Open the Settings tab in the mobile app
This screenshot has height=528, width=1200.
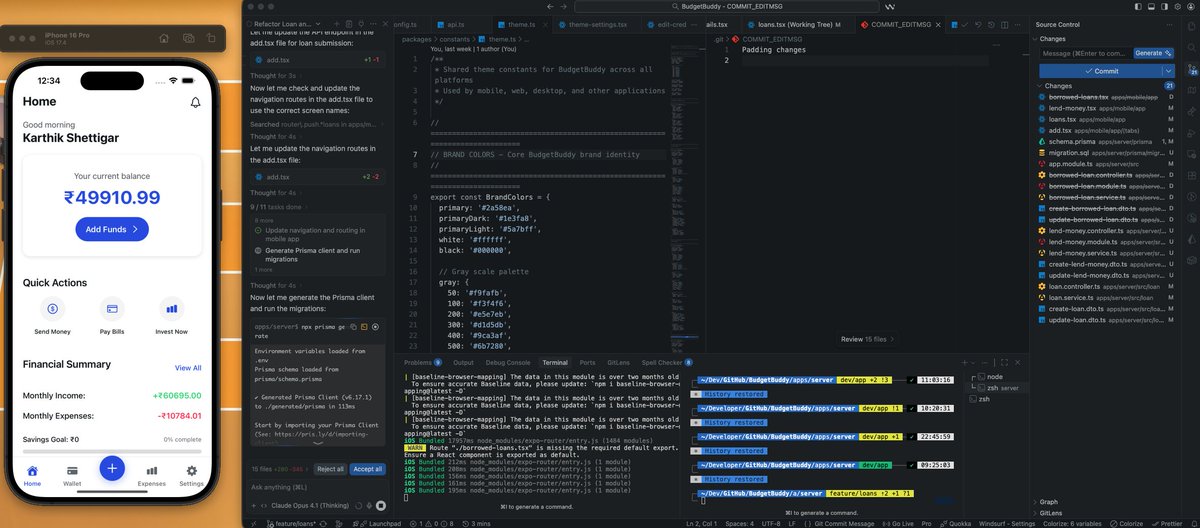(191, 475)
